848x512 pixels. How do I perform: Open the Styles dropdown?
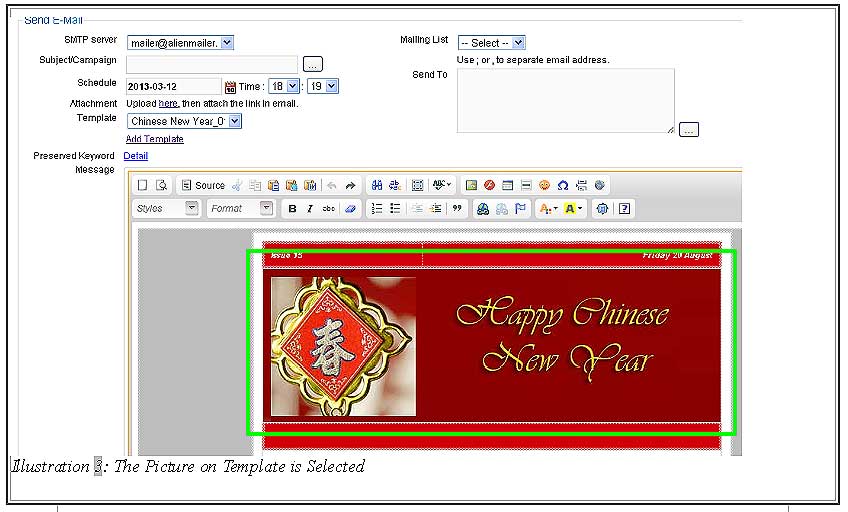166,208
